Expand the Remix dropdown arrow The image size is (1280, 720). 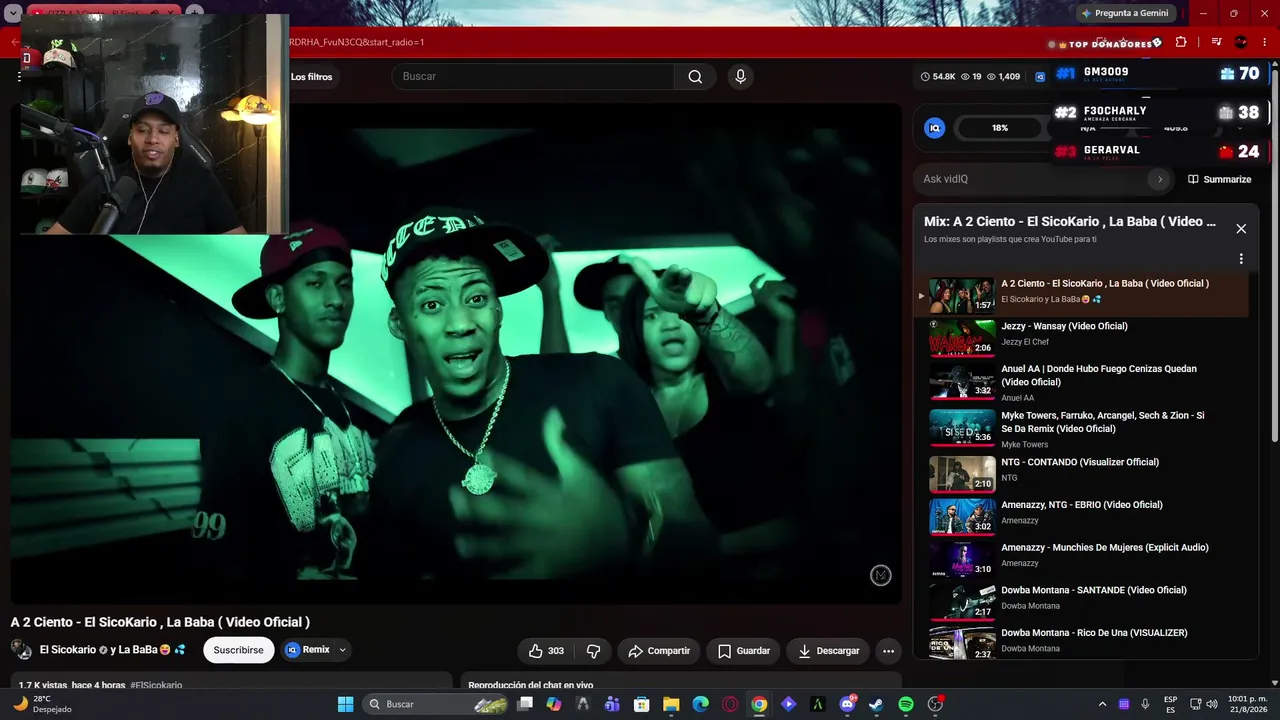click(342, 650)
